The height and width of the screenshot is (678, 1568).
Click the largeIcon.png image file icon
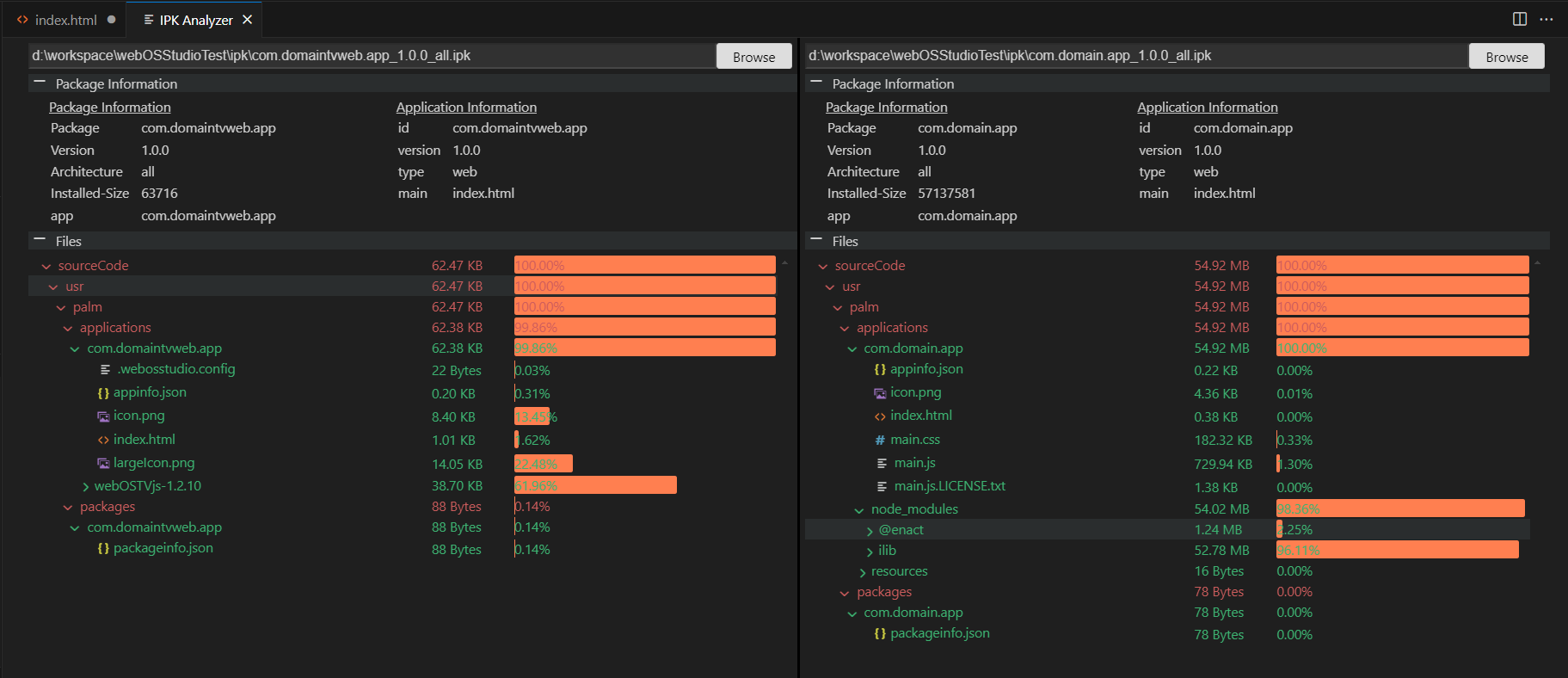point(103,464)
